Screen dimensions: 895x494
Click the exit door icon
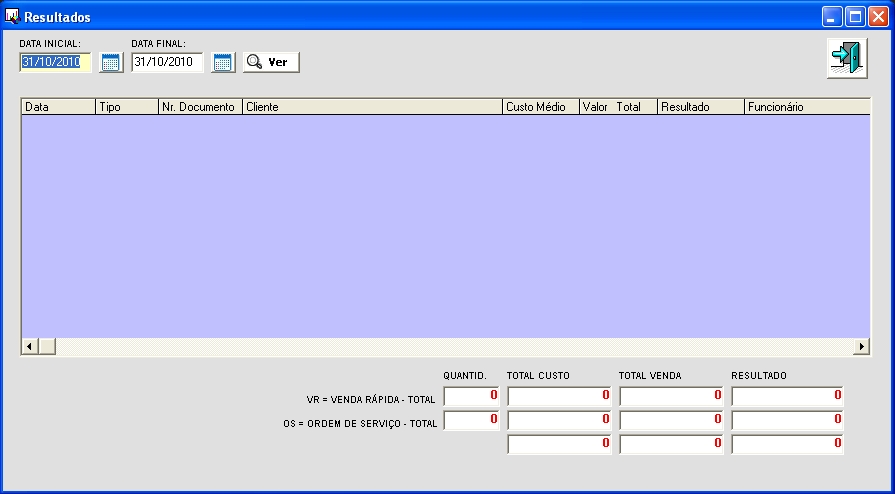pos(846,58)
